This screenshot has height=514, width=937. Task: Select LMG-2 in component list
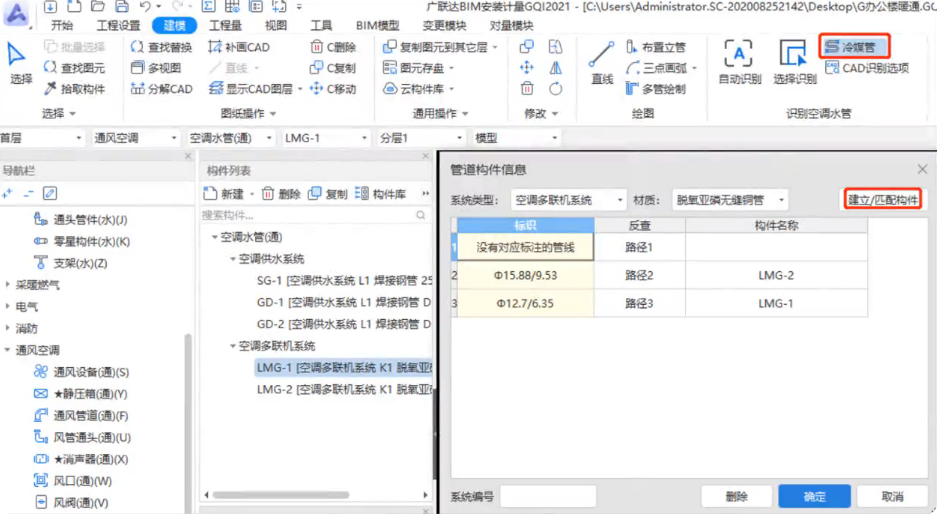(344, 389)
